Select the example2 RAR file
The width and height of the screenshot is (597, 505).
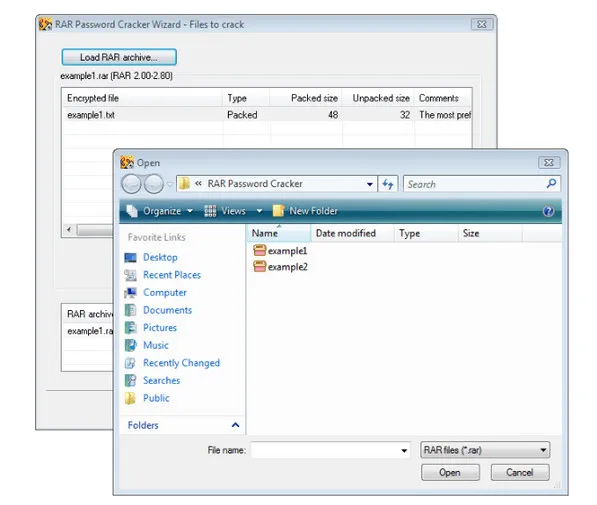tap(280, 267)
